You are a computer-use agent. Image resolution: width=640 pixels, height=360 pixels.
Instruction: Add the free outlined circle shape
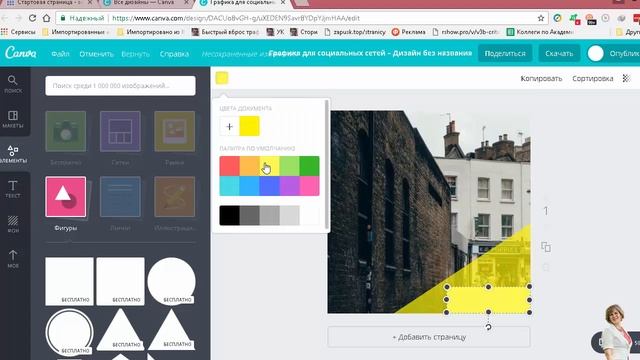point(69,332)
